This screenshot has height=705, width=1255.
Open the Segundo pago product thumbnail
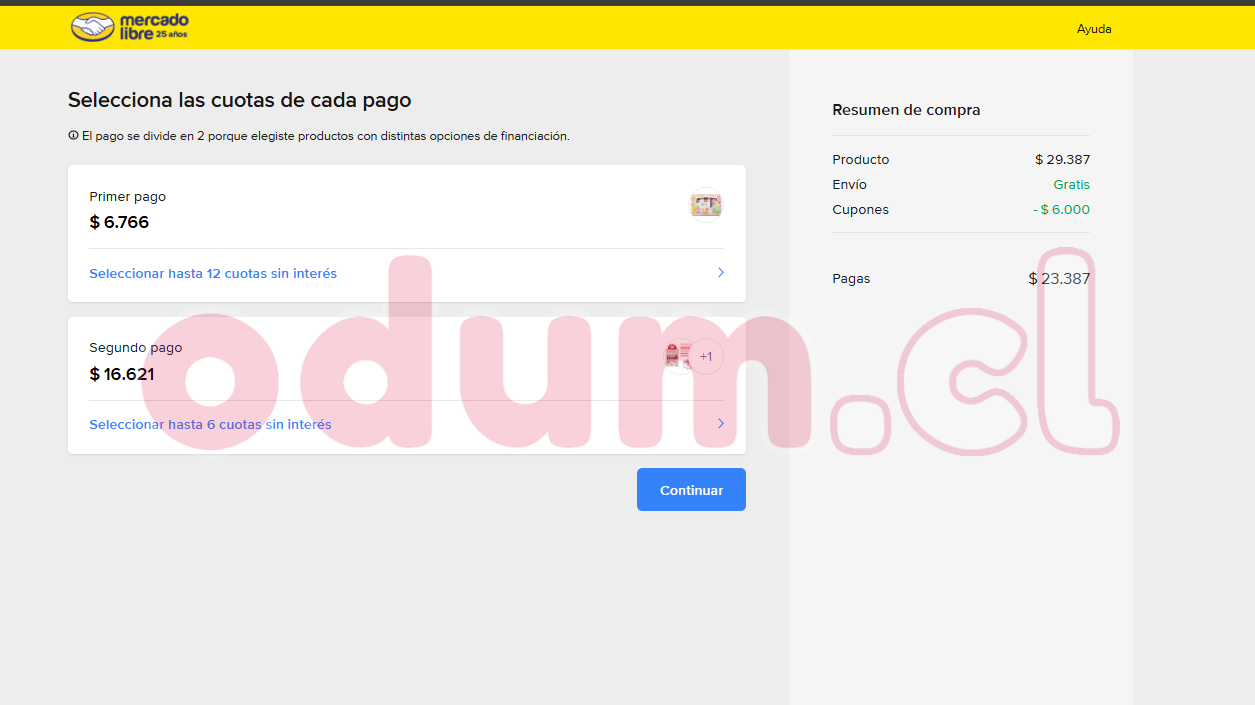point(677,356)
